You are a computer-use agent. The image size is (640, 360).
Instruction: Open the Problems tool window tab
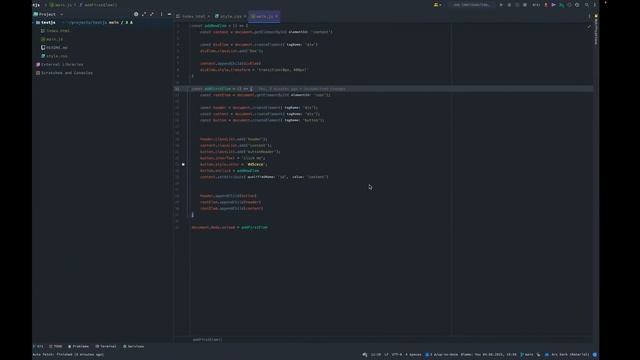coord(78,346)
